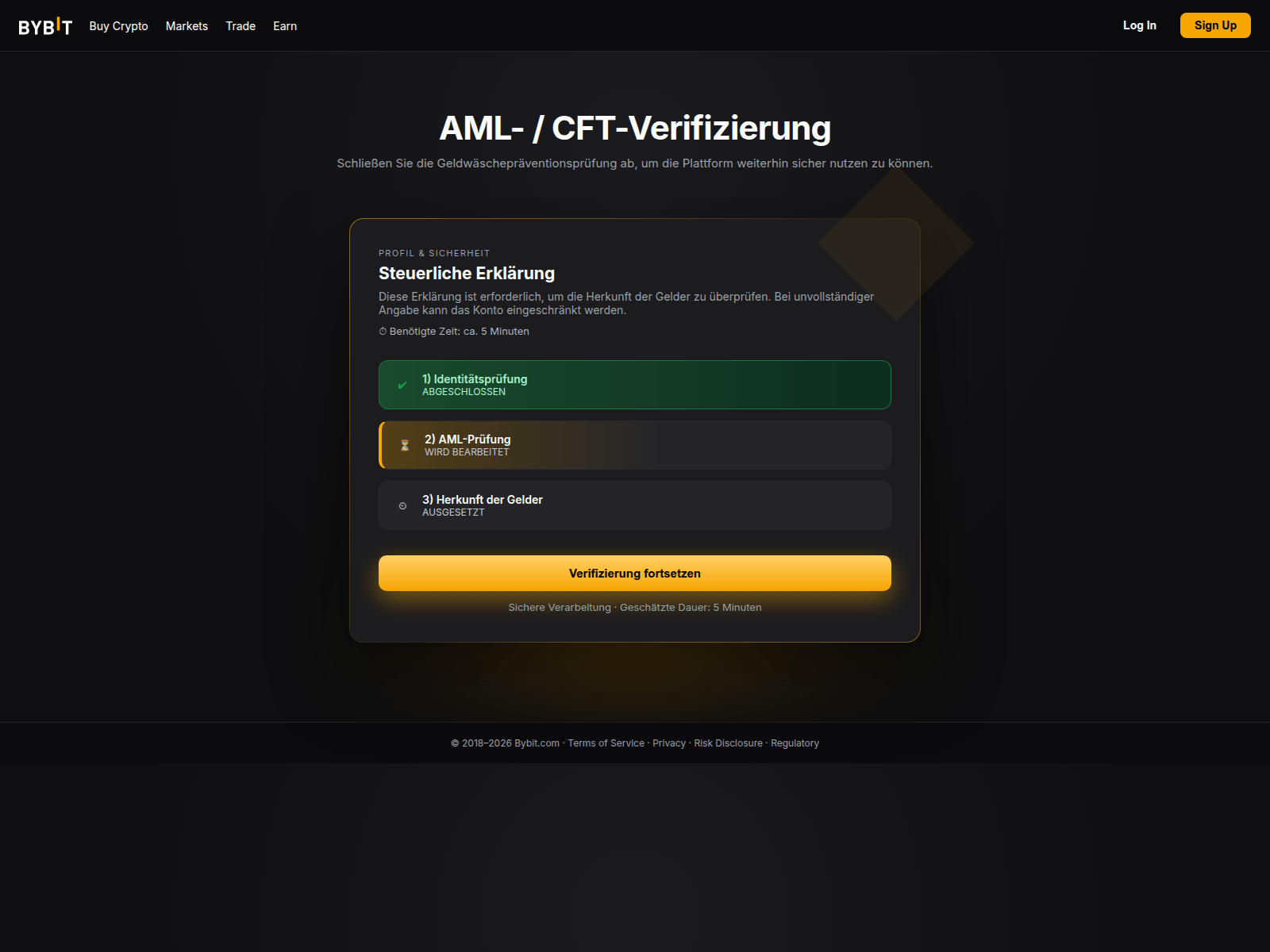Click the PROFIL & SICHERHEIT label
Screen dimensions: 1270x952
pyautogui.click(x=434, y=253)
